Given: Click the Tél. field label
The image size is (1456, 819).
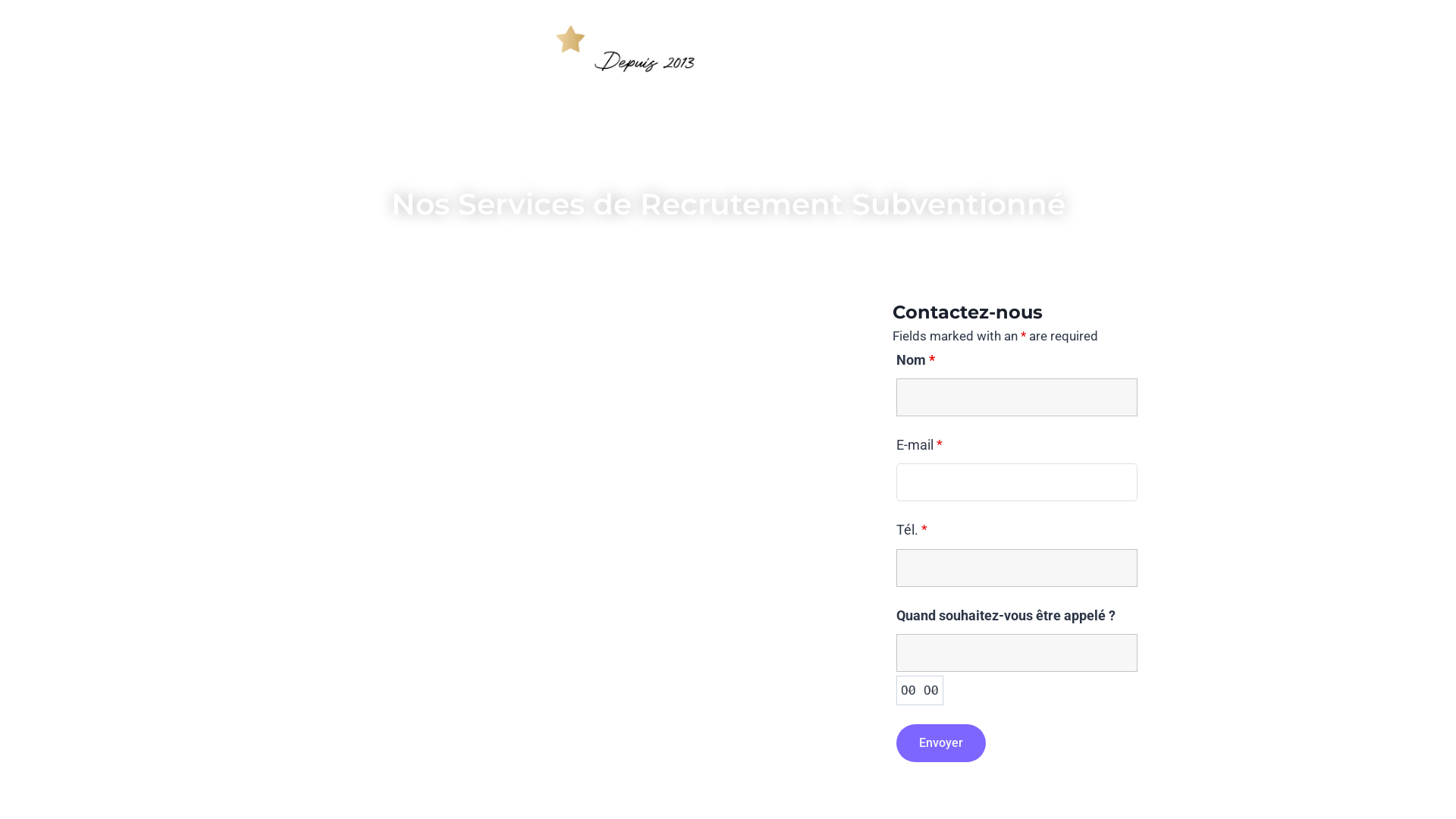Looking at the screenshot, I should point(907,529).
